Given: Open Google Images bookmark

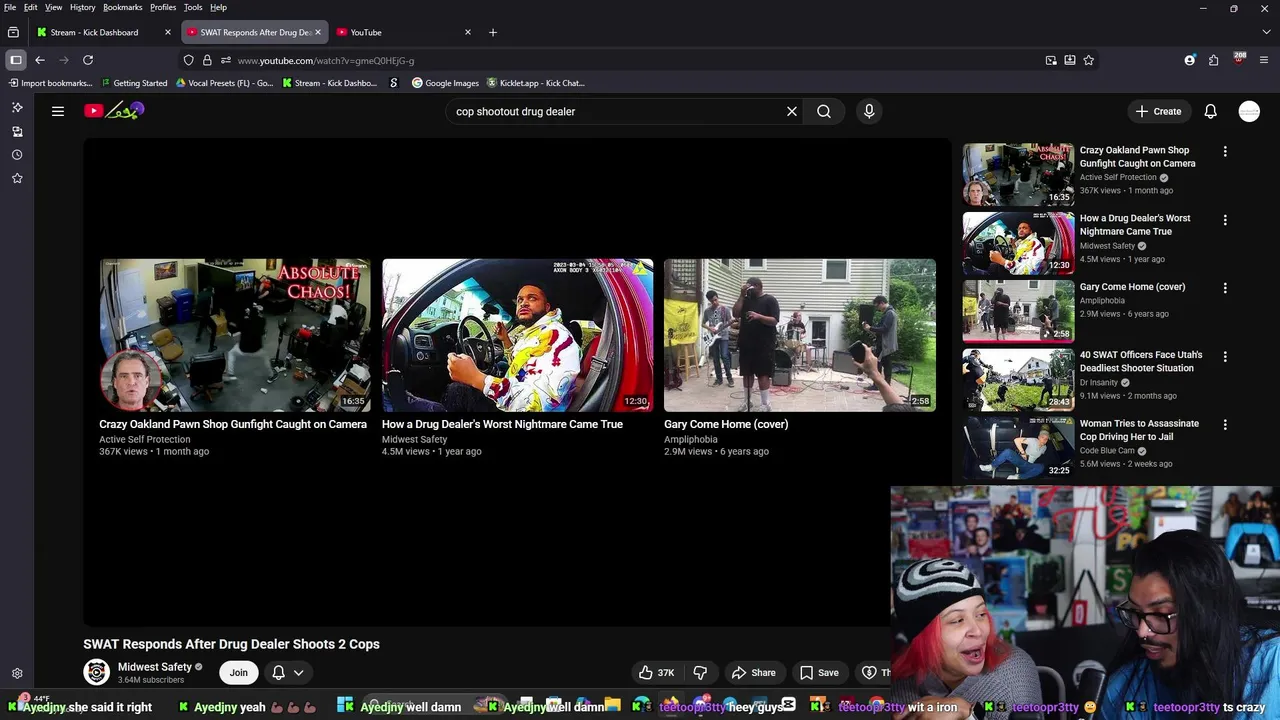Looking at the screenshot, I should tap(446, 83).
